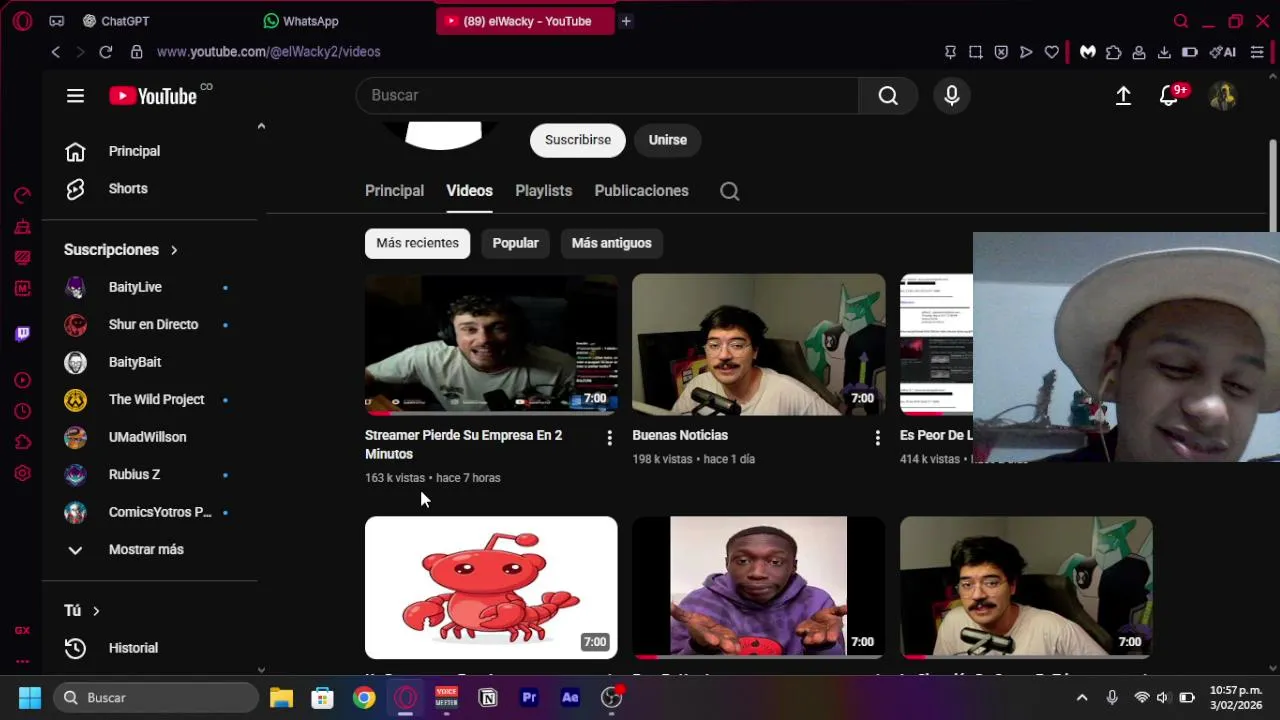Open the Opera GX sidebar player icon
This screenshot has width=1280, height=720.
point(22,380)
